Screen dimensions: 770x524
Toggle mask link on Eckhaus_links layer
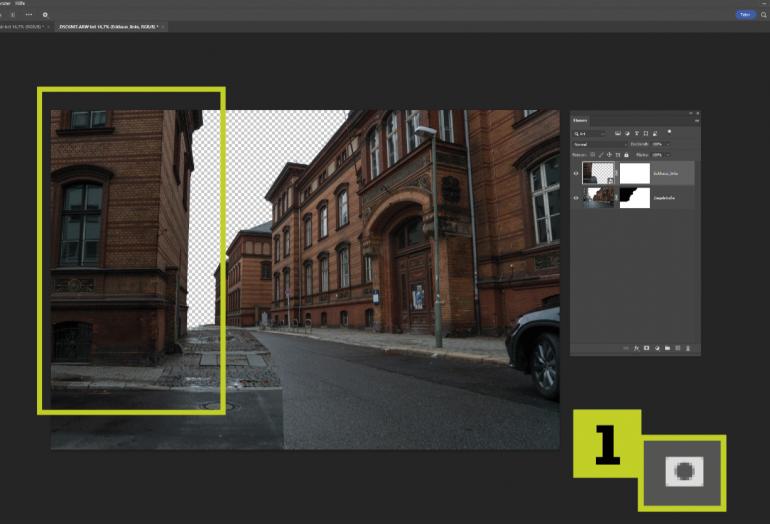pyautogui.click(x=617, y=173)
